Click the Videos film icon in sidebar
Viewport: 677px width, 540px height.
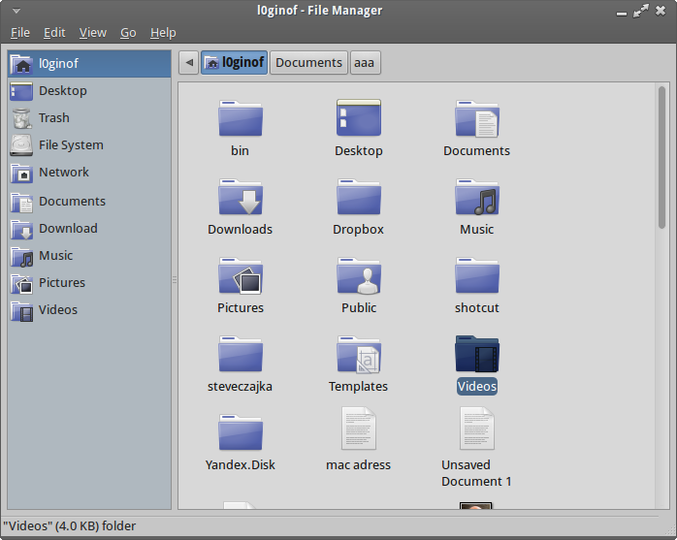click(22, 311)
